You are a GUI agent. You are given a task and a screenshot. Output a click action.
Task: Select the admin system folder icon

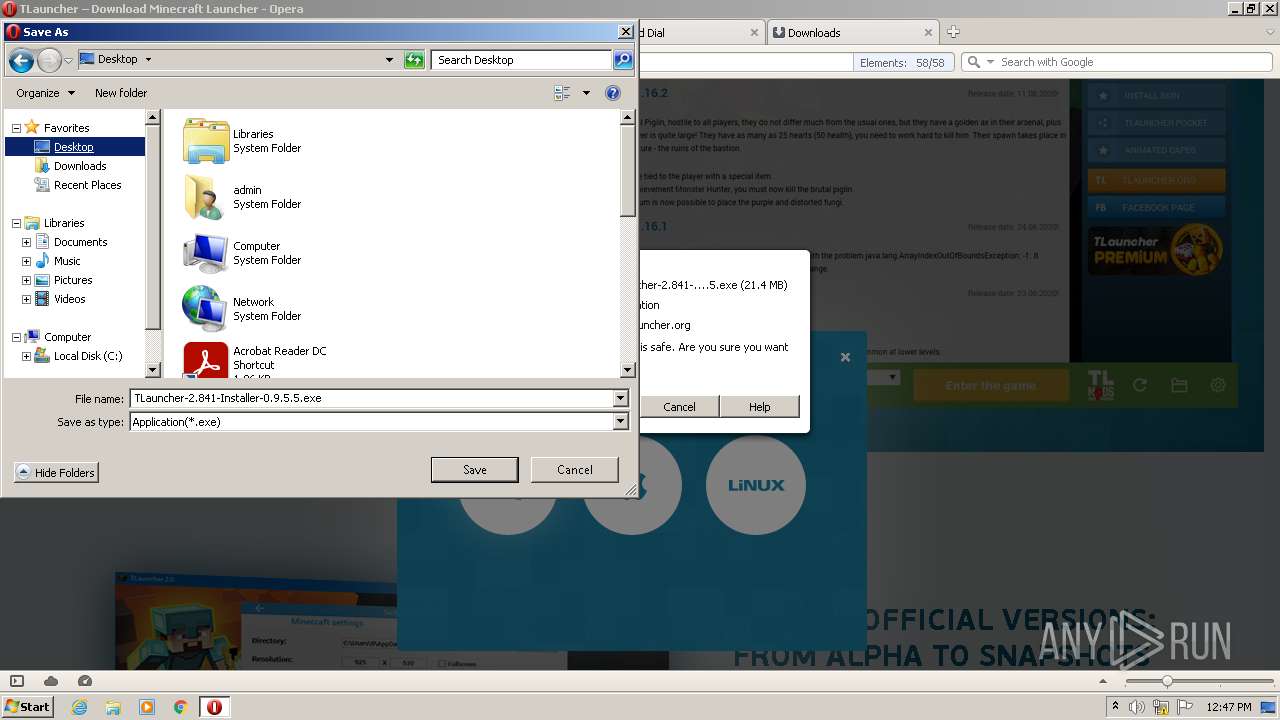[206, 197]
